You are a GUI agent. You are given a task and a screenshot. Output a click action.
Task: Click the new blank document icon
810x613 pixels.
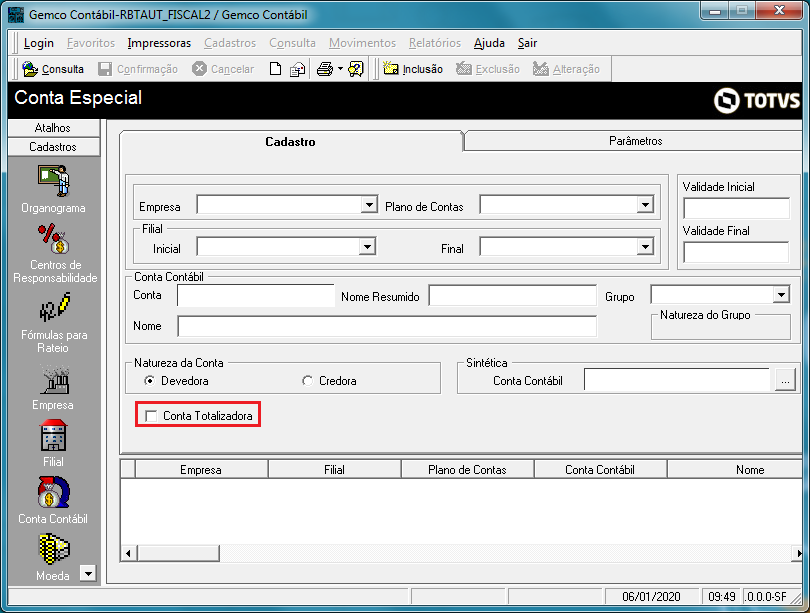pos(276,69)
